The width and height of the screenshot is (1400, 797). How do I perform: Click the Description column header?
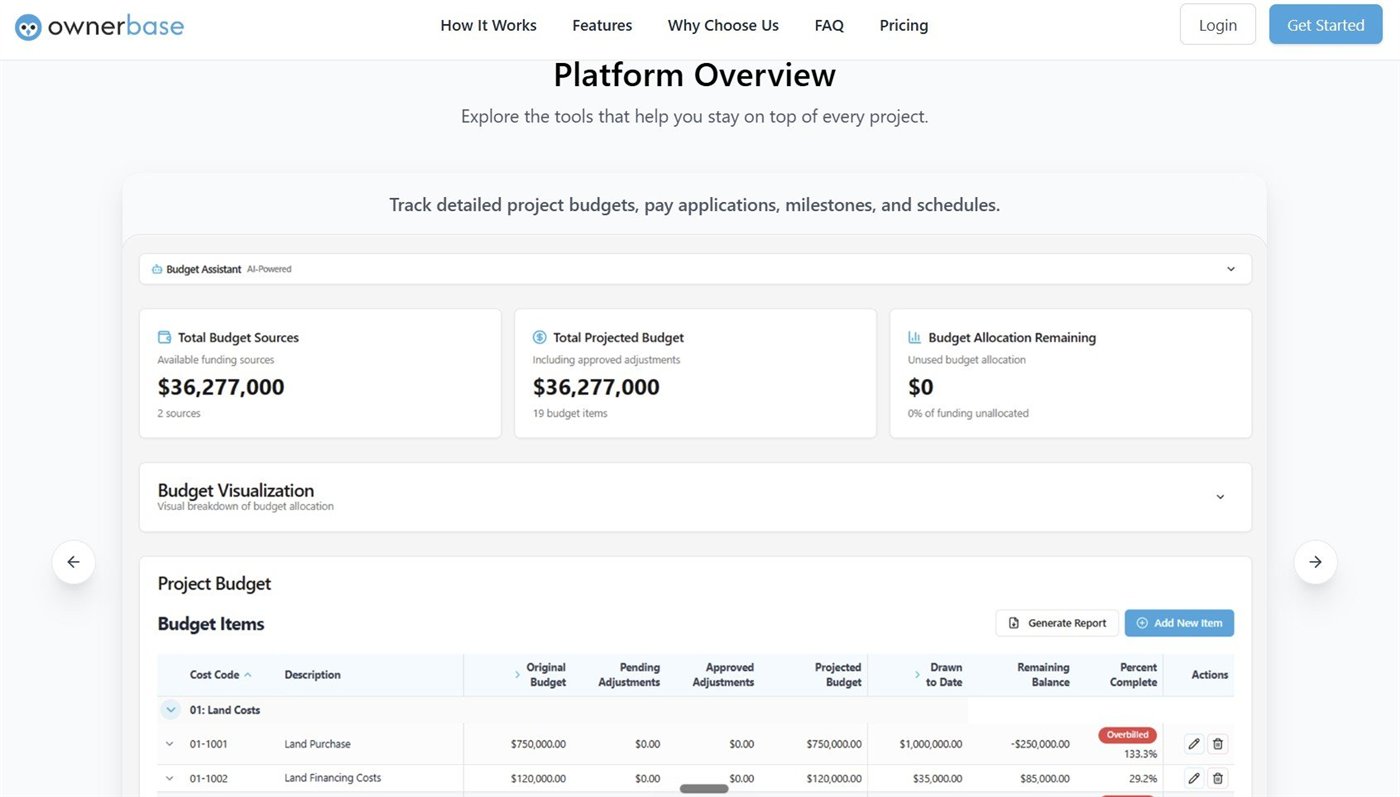[x=312, y=675]
